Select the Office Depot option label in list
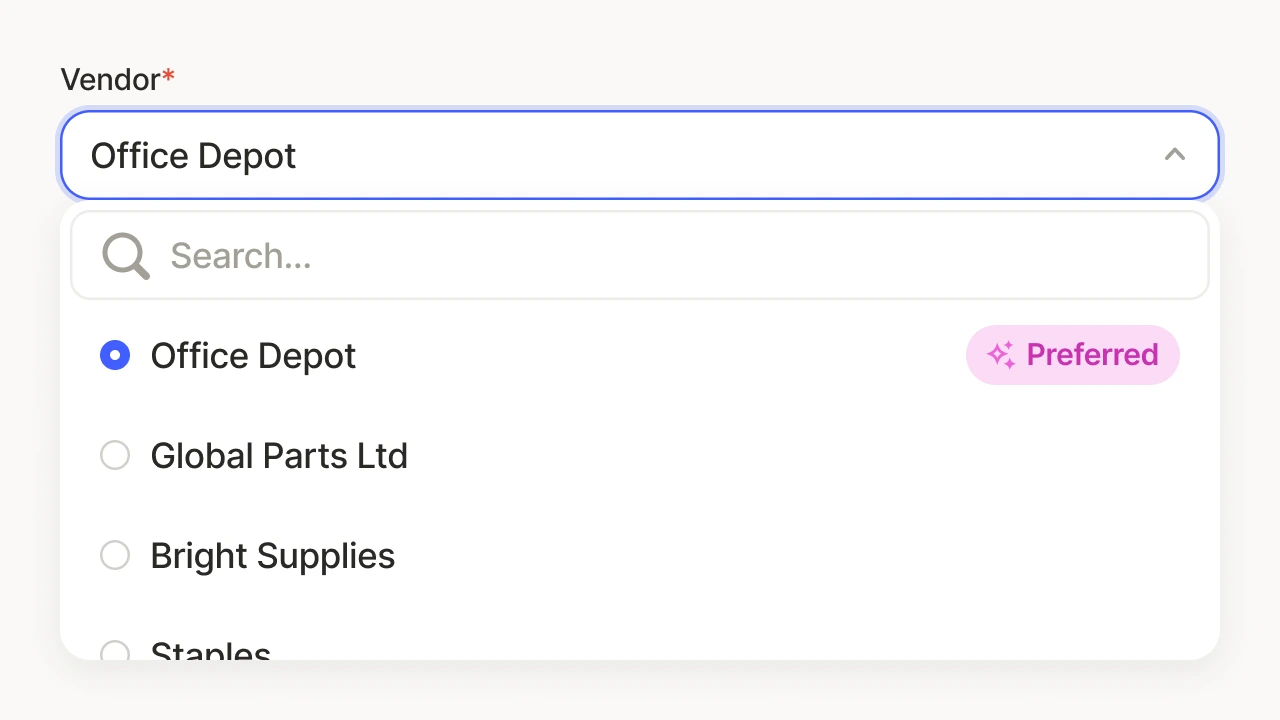The width and height of the screenshot is (1280, 720). 253,357
